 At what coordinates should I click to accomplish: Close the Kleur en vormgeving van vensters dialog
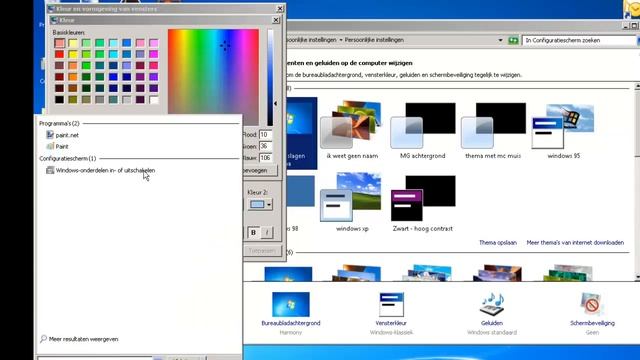pos(280,9)
